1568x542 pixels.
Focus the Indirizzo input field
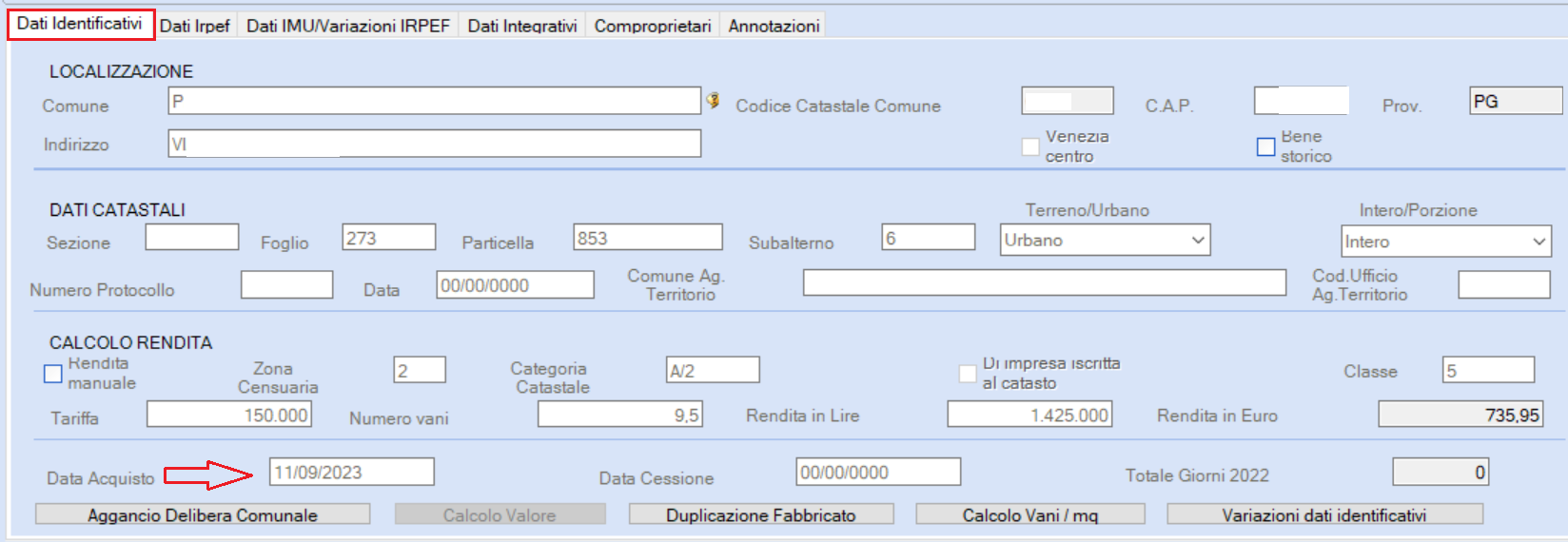(x=435, y=144)
